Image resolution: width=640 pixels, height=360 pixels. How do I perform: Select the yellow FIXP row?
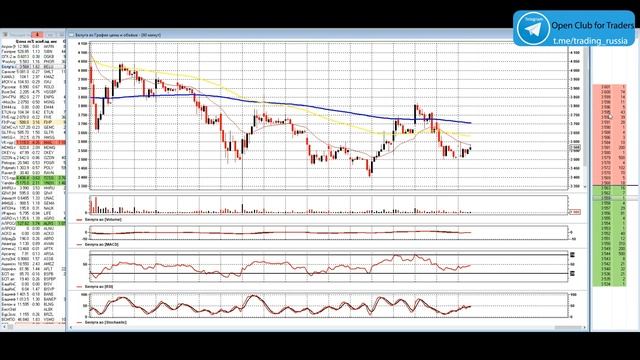(x=33, y=122)
